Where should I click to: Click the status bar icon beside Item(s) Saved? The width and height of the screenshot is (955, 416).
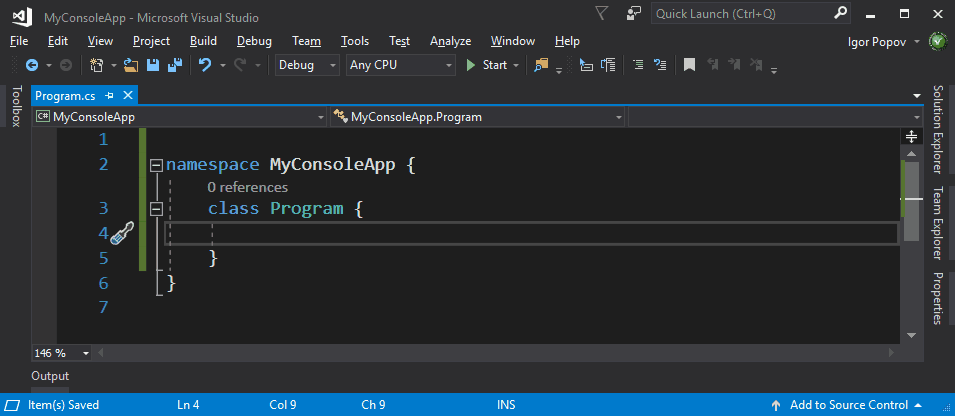click(12, 404)
